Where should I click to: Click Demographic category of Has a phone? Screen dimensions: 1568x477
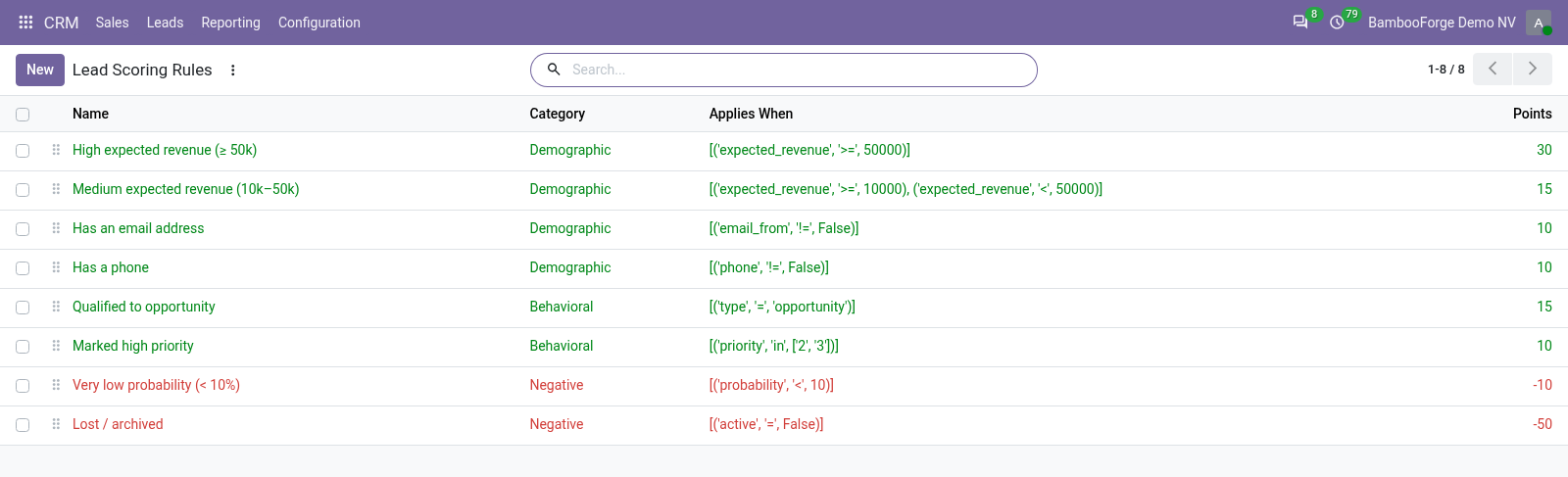point(570,267)
